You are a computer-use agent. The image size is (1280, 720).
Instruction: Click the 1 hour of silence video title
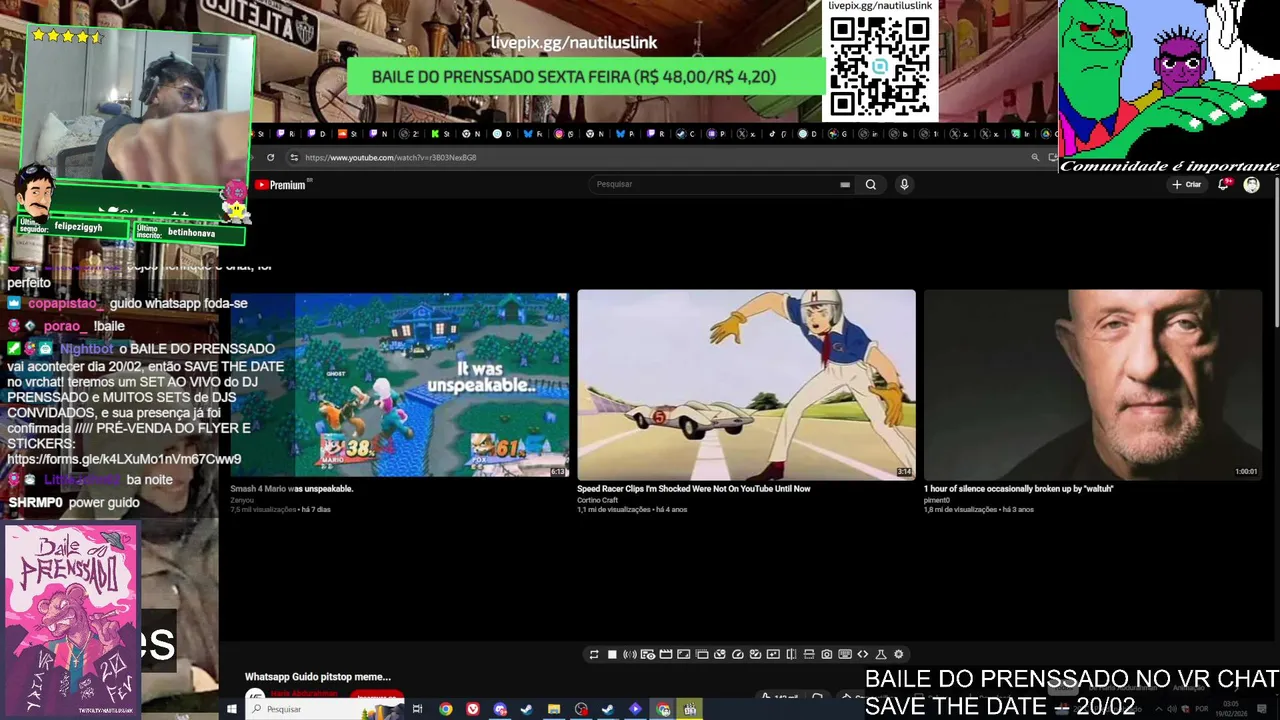(x=1018, y=489)
